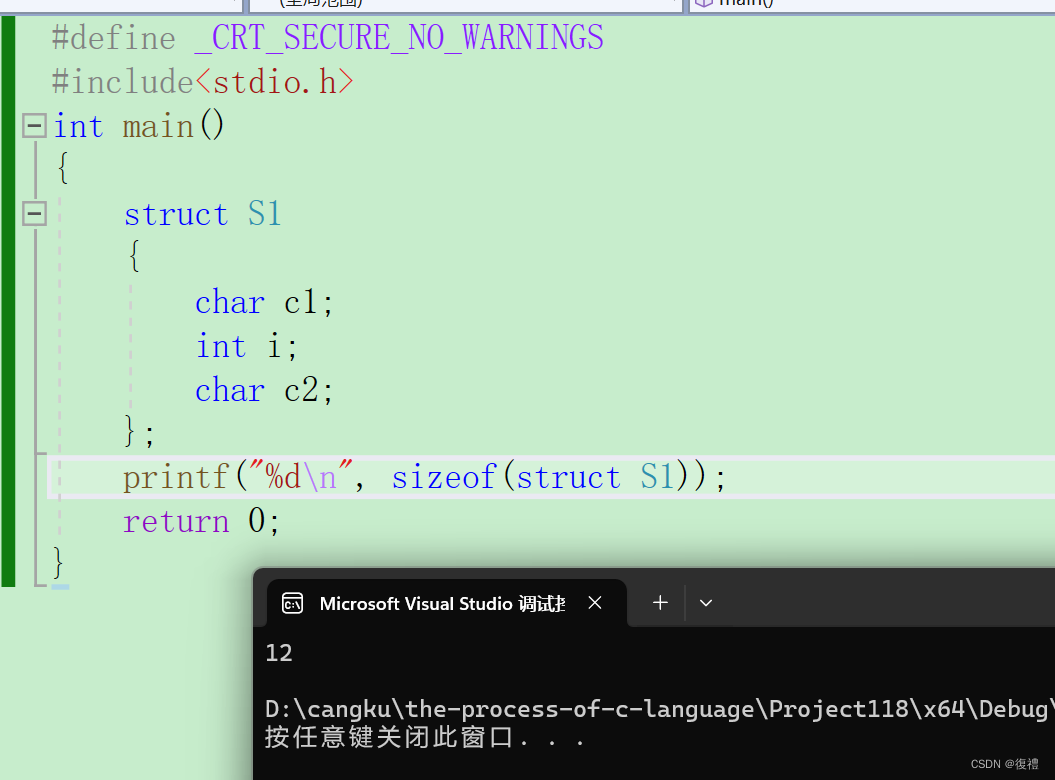Screen dimensions: 1055x780
Task: Click the 'return 0;' line
Action: (201, 521)
